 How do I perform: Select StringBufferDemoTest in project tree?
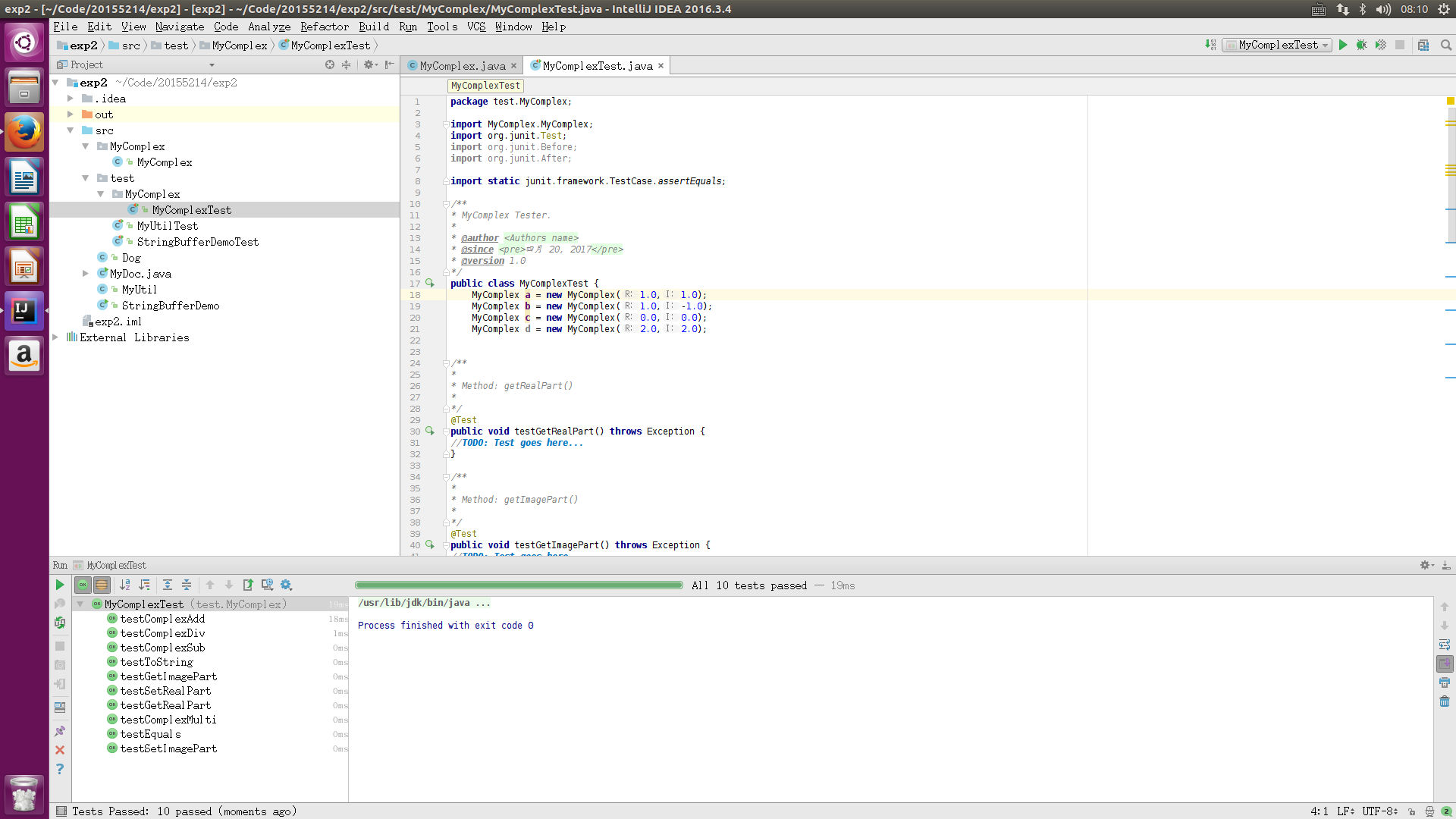coord(197,242)
